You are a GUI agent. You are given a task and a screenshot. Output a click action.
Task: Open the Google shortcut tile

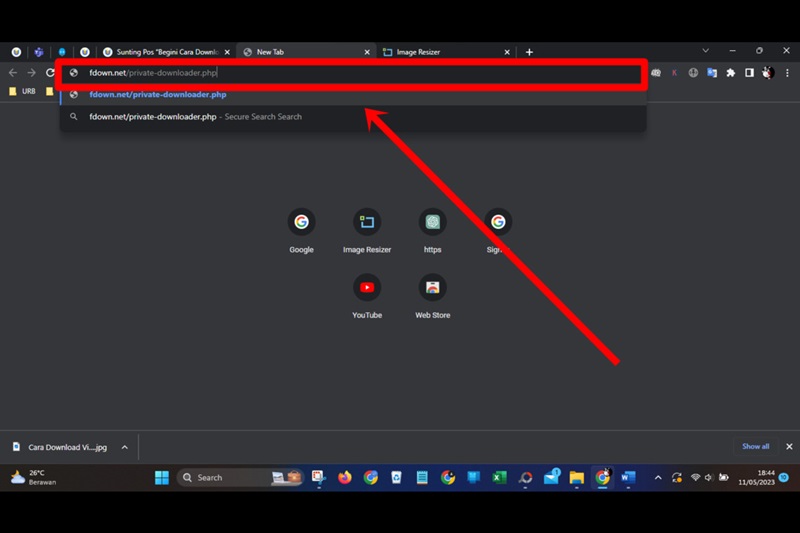(301, 223)
